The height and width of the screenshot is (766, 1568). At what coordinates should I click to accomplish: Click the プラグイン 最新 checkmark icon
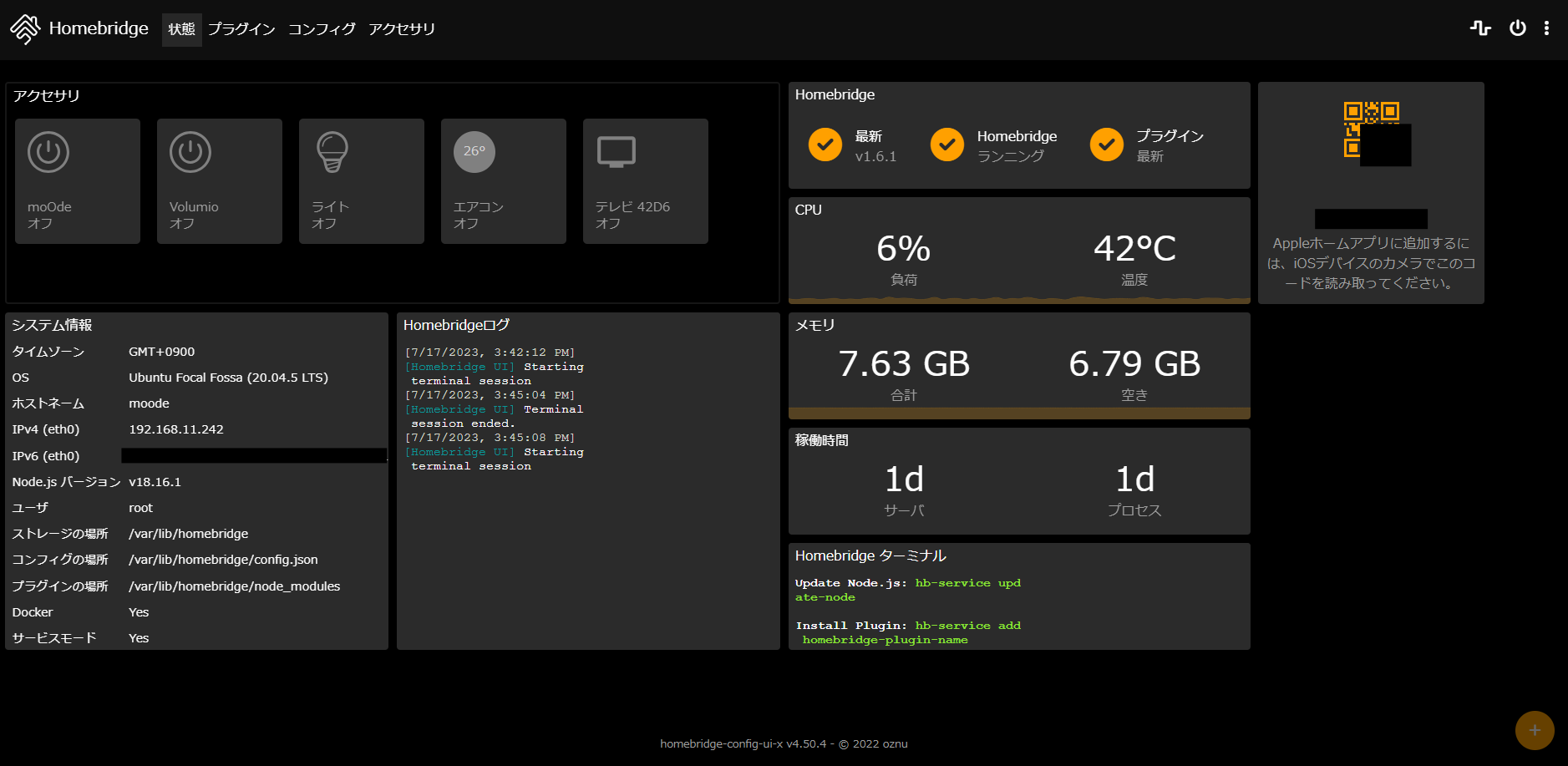(x=1107, y=145)
